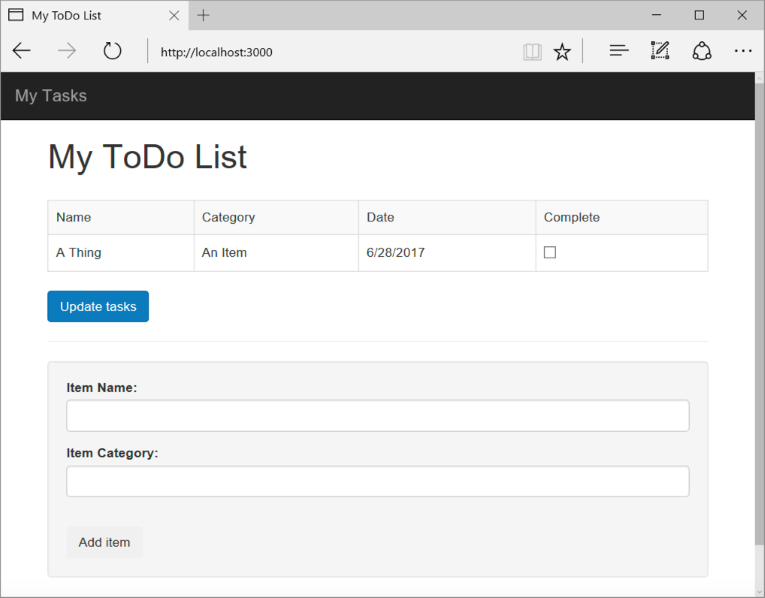Focus the Item Category input field
This screenshot has width=765, height=598.
pos(378,481)
